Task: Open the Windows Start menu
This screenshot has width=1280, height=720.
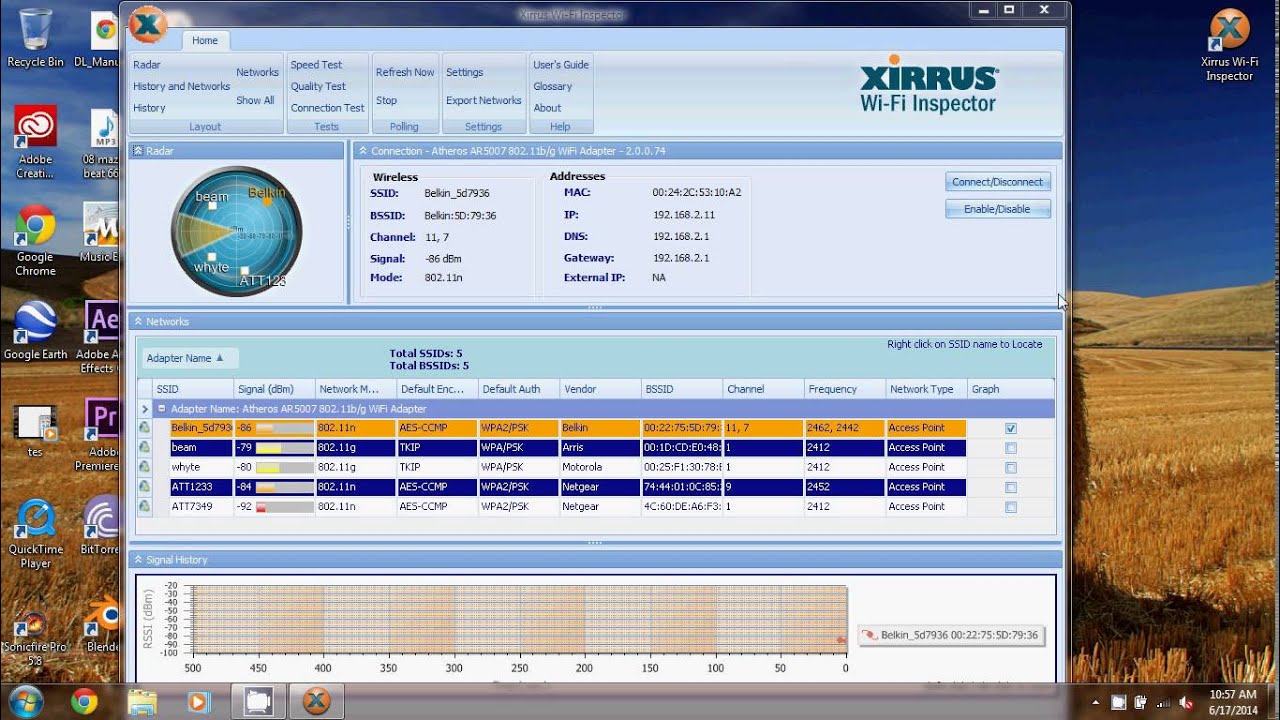Action: (x=25, y=701)
